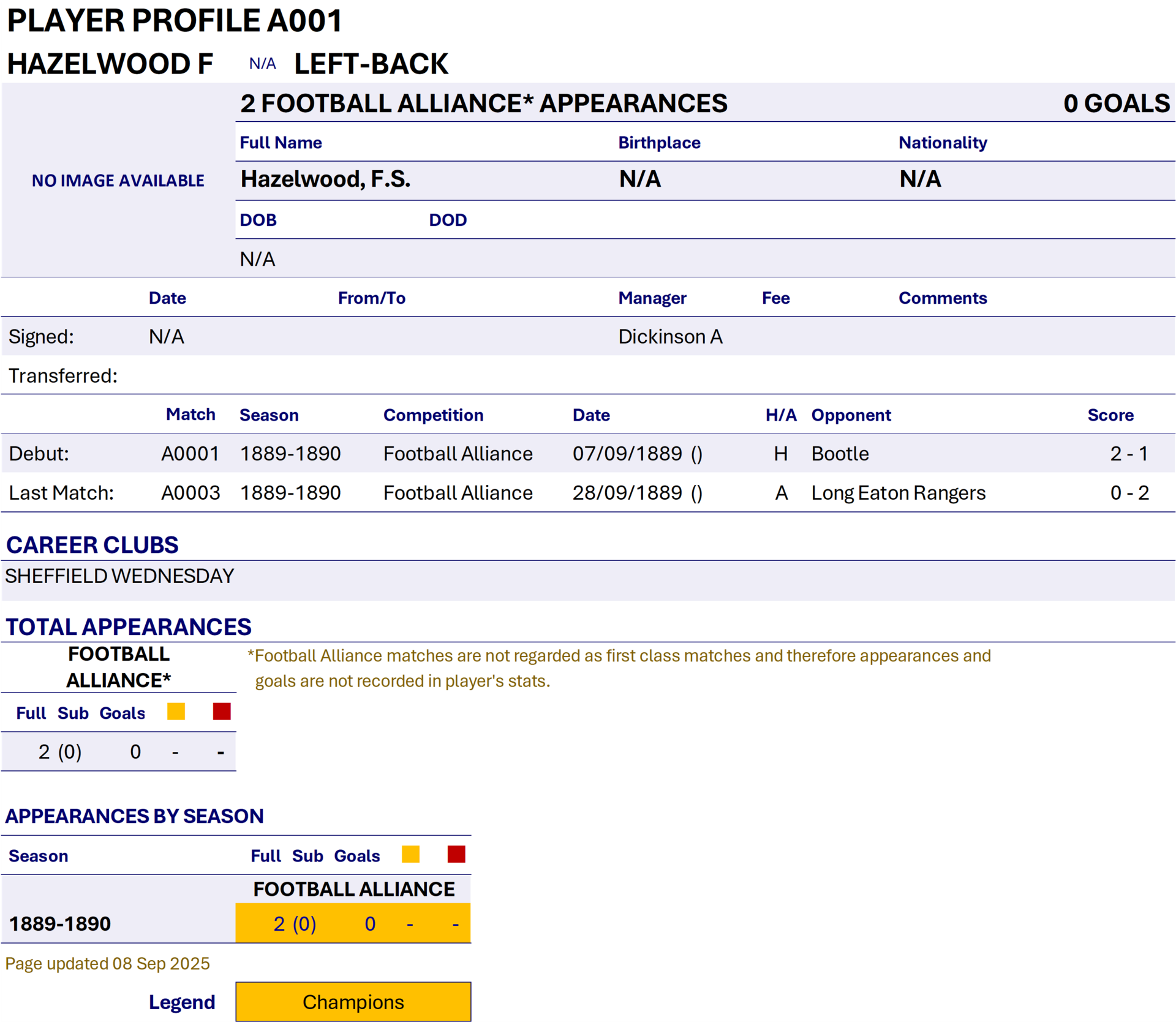Click the Football Alliance season header

click(x=353, y=889)
